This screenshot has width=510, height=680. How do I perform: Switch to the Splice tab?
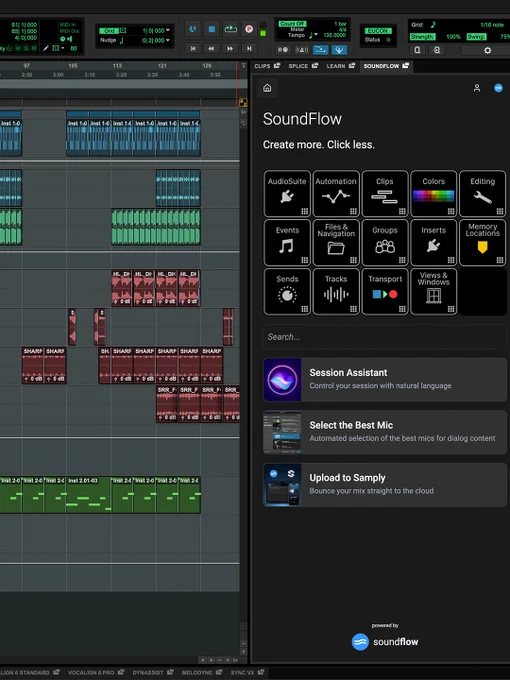(303, 66)
